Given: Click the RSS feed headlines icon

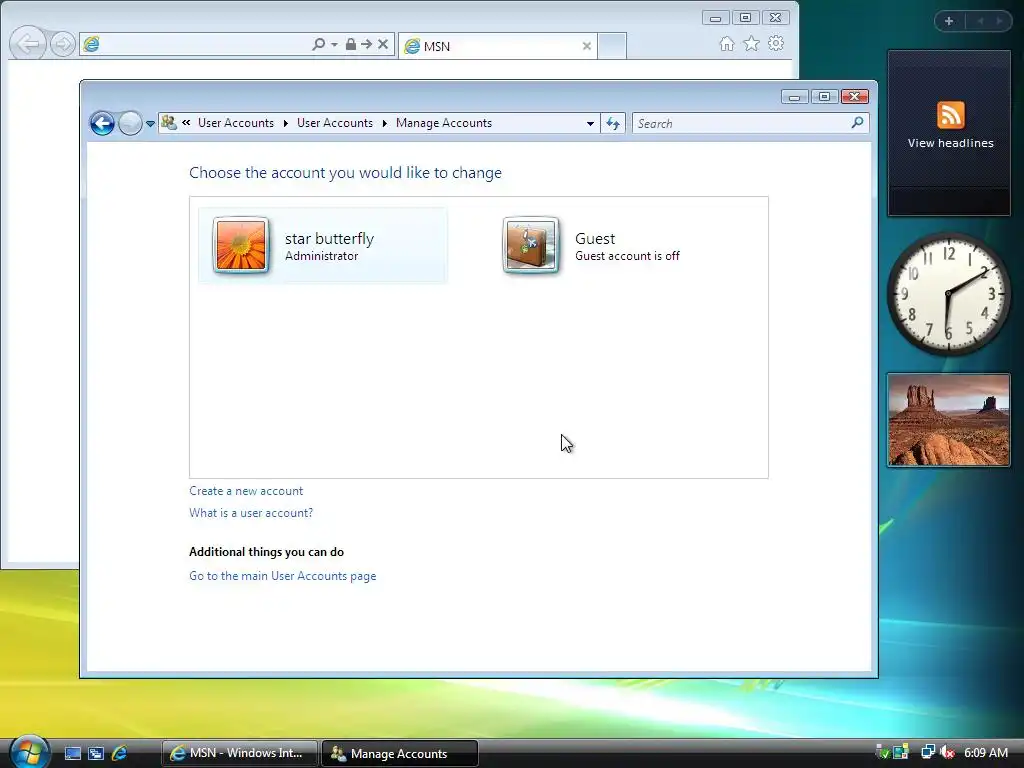Looking at the screenshot, I should point(950,115).
